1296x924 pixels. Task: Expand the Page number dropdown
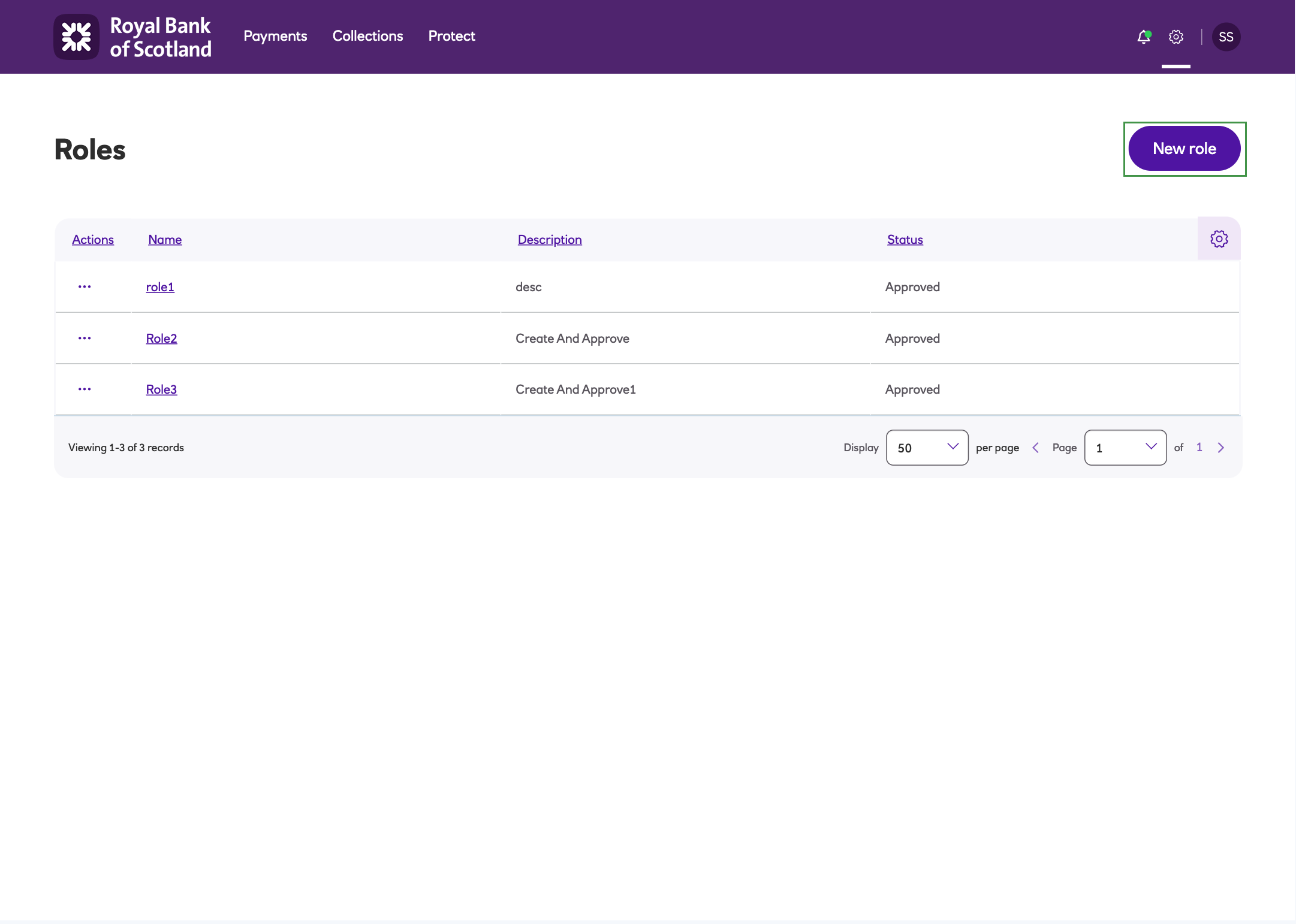coord(1125,448)
